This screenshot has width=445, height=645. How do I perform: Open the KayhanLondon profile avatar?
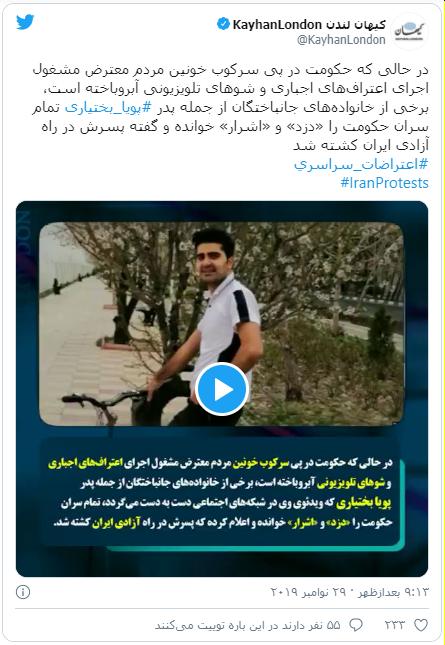[x=409, y=31]
